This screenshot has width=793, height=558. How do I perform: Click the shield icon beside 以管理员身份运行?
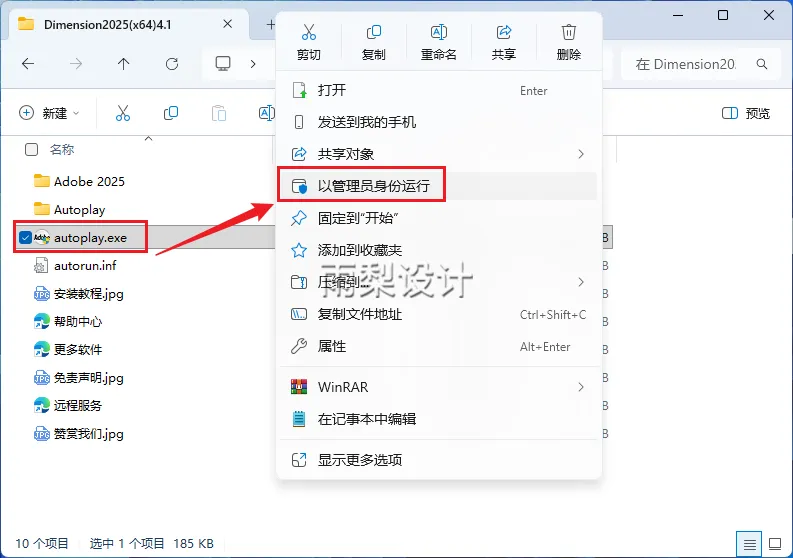[299, 186]
